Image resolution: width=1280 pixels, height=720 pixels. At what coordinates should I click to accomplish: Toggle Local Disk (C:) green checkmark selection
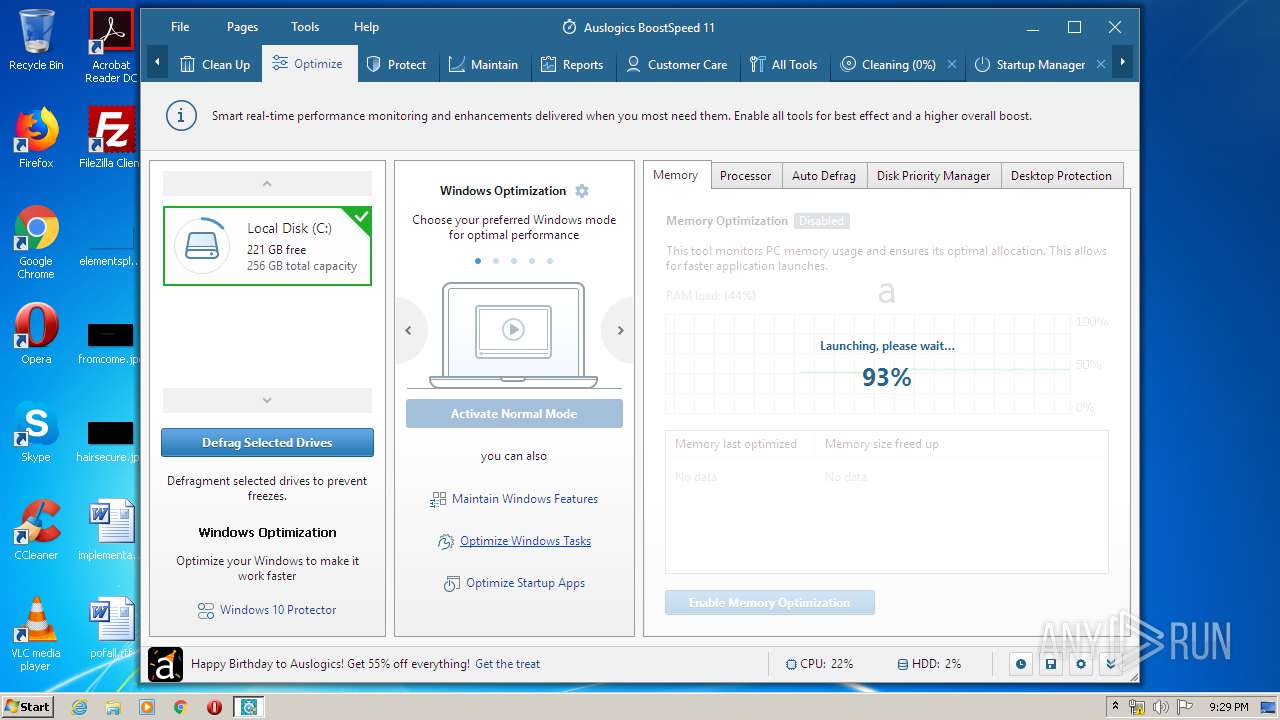(x=361, y=216)
